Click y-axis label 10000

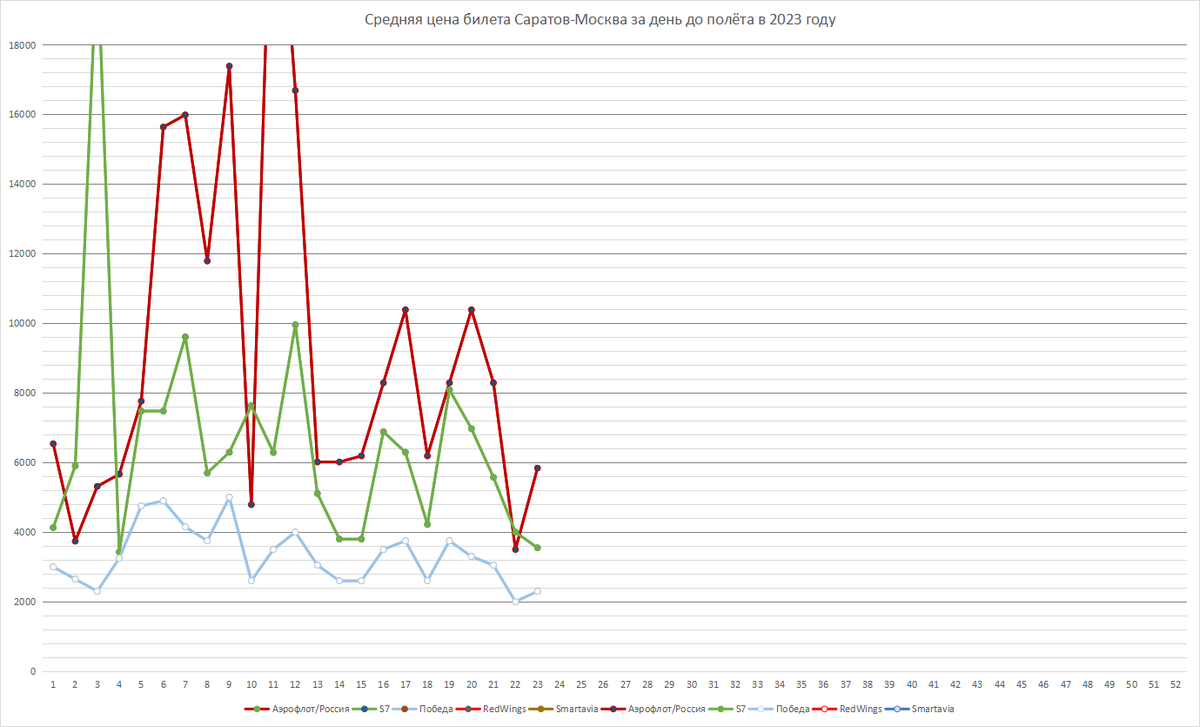(22, 323)
